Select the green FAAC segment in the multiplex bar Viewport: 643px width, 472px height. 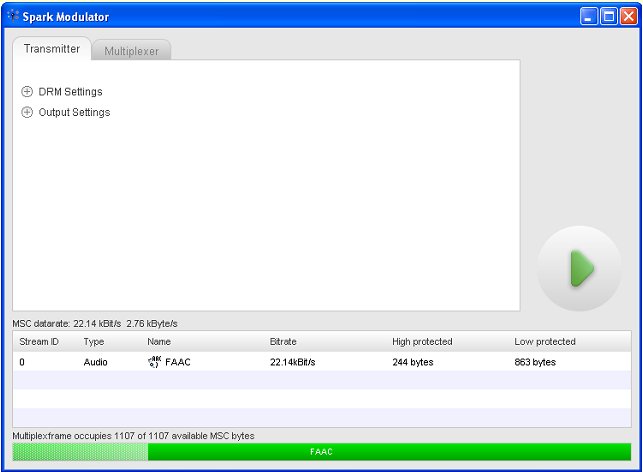[x=389, y=452]
